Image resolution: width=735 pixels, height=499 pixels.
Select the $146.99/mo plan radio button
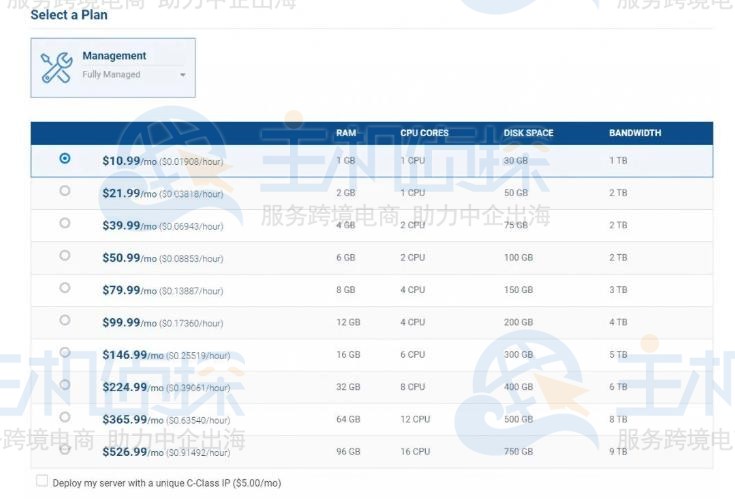click(x=65, y=352)
